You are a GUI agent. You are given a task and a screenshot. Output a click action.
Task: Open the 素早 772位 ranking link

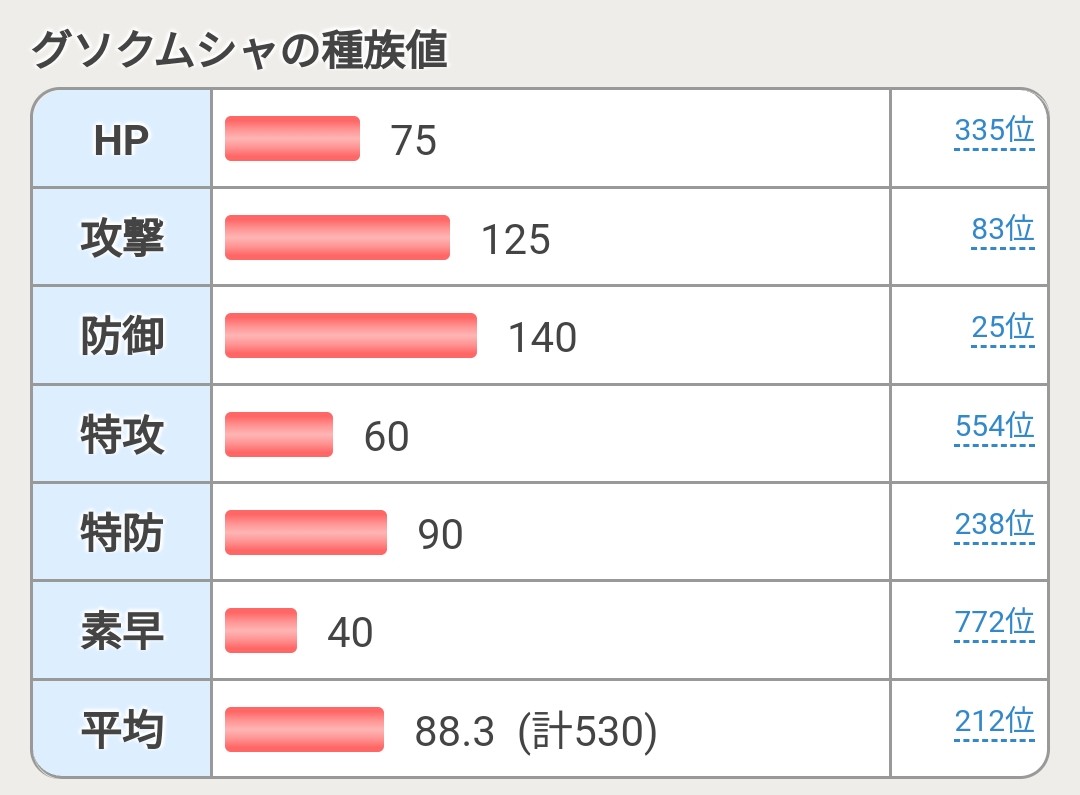point(994,622)
